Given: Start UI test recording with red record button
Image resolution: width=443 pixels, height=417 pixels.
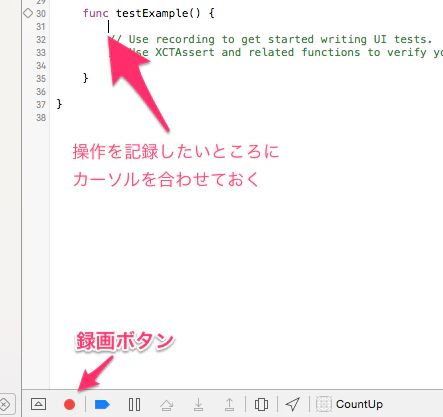Looking at the screenshot, I should click(69, 404).
